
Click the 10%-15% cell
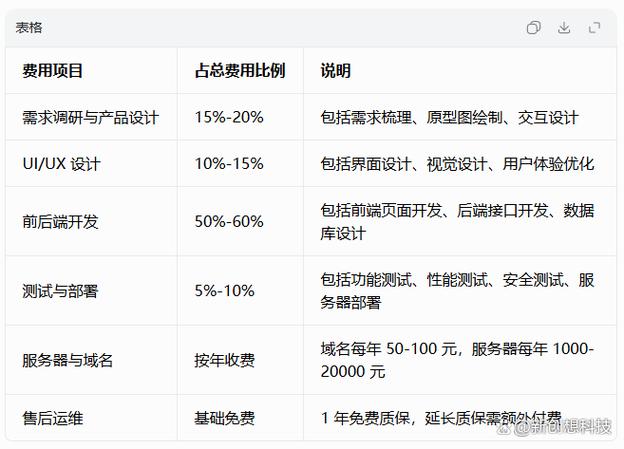point(240,163)
